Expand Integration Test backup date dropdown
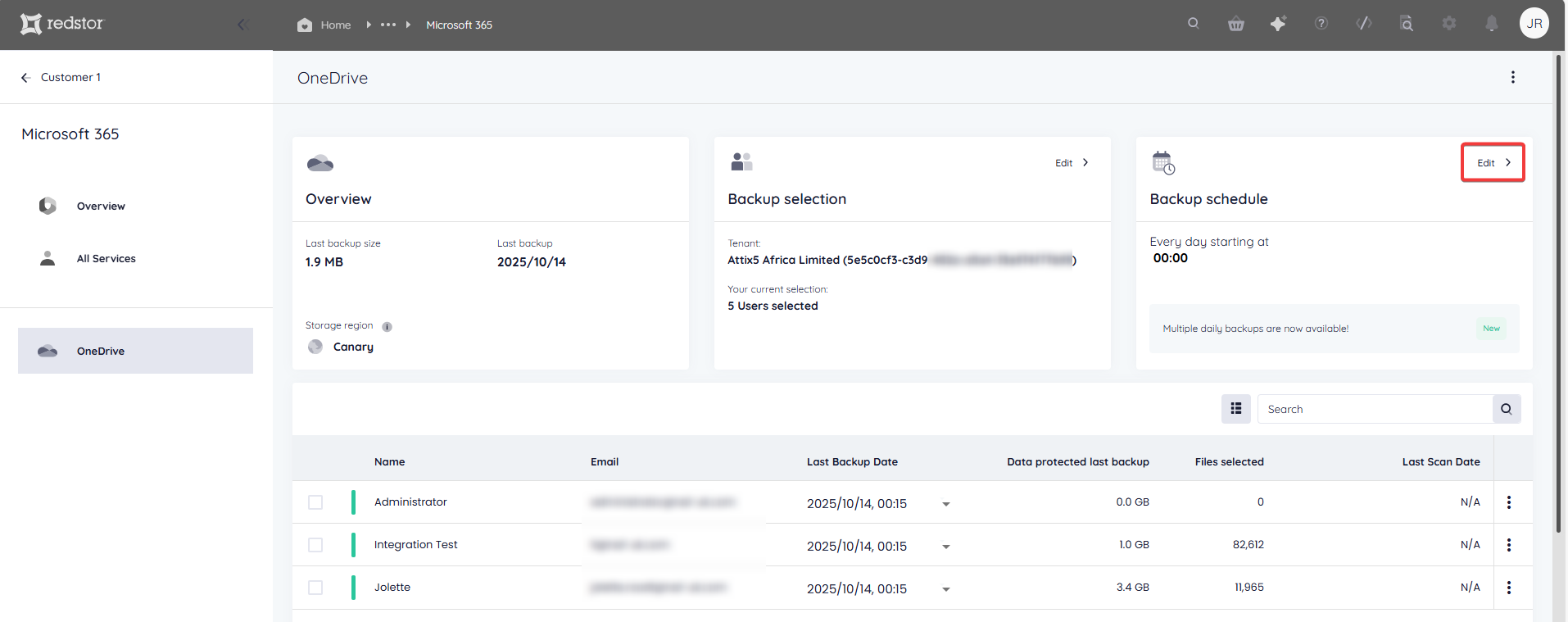 click(946, 547)
